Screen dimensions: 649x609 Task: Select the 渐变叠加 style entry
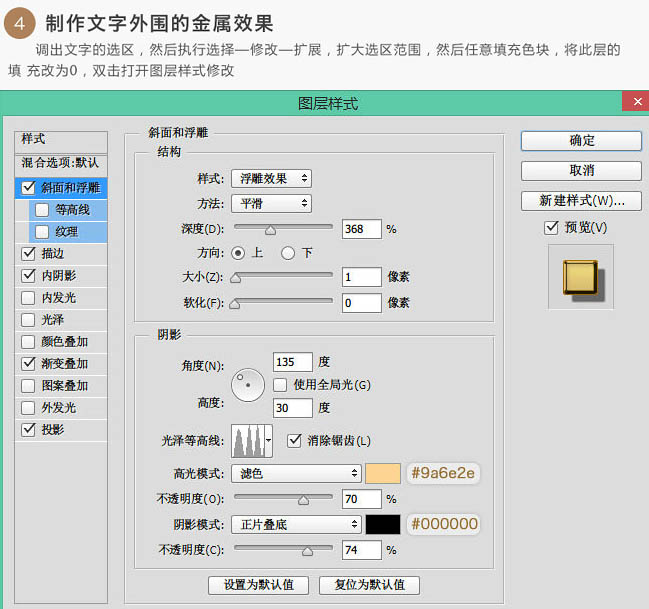(65, 363)
